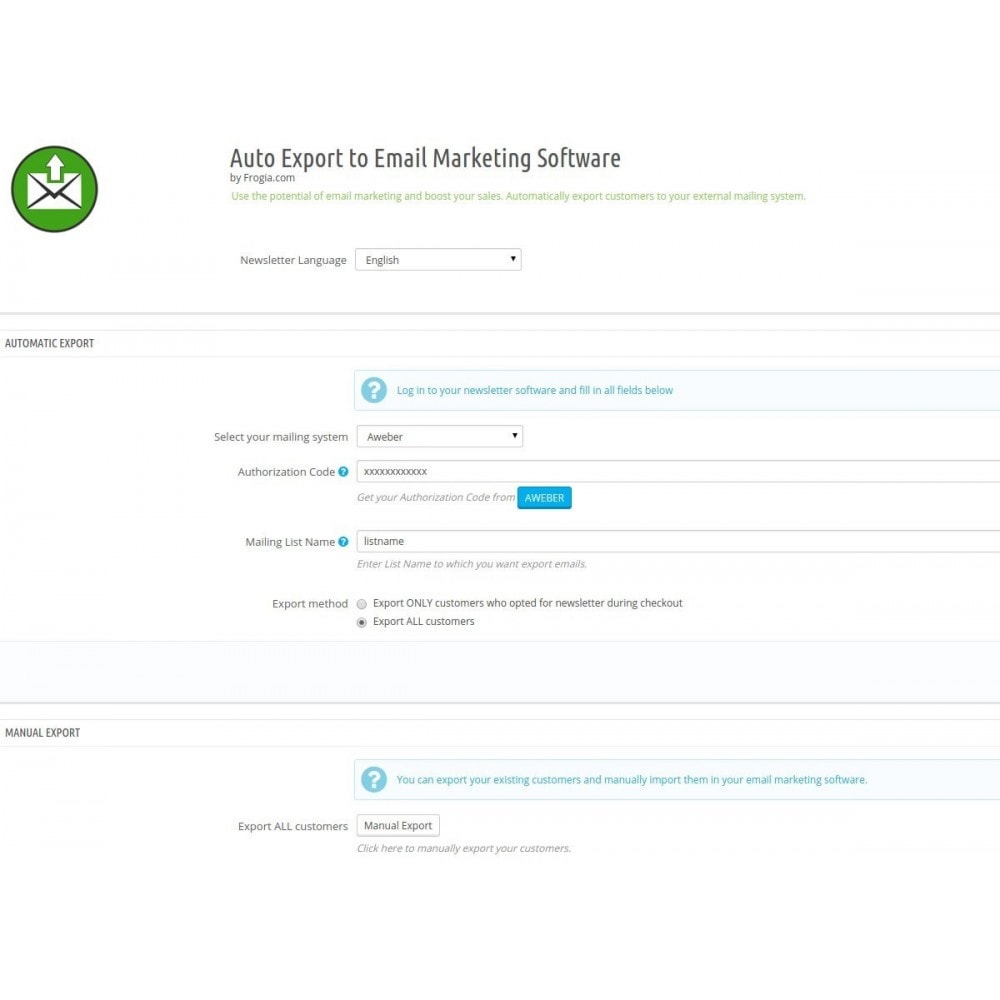This screenshot has width=1000, height=1000.
Task: Select export only newsletter opted customers option
Action: point(362,604)
